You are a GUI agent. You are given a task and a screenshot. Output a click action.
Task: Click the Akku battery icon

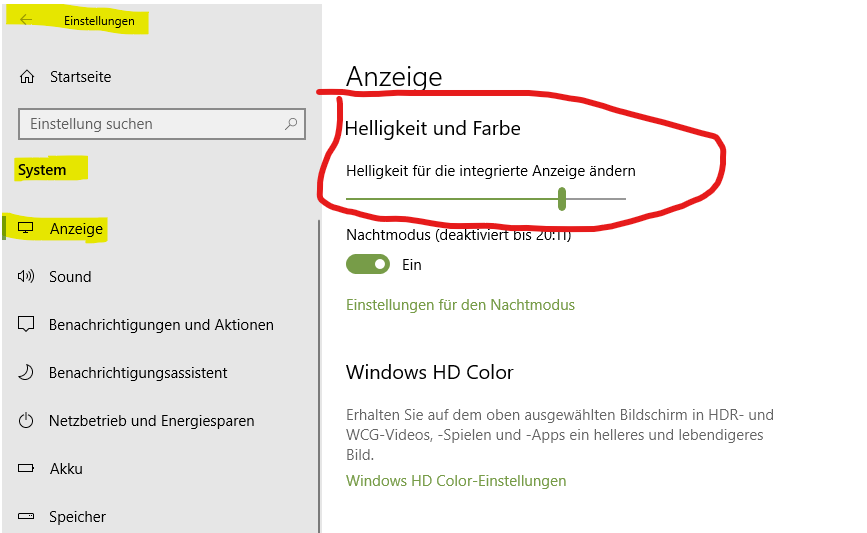[x=26, y=468]
